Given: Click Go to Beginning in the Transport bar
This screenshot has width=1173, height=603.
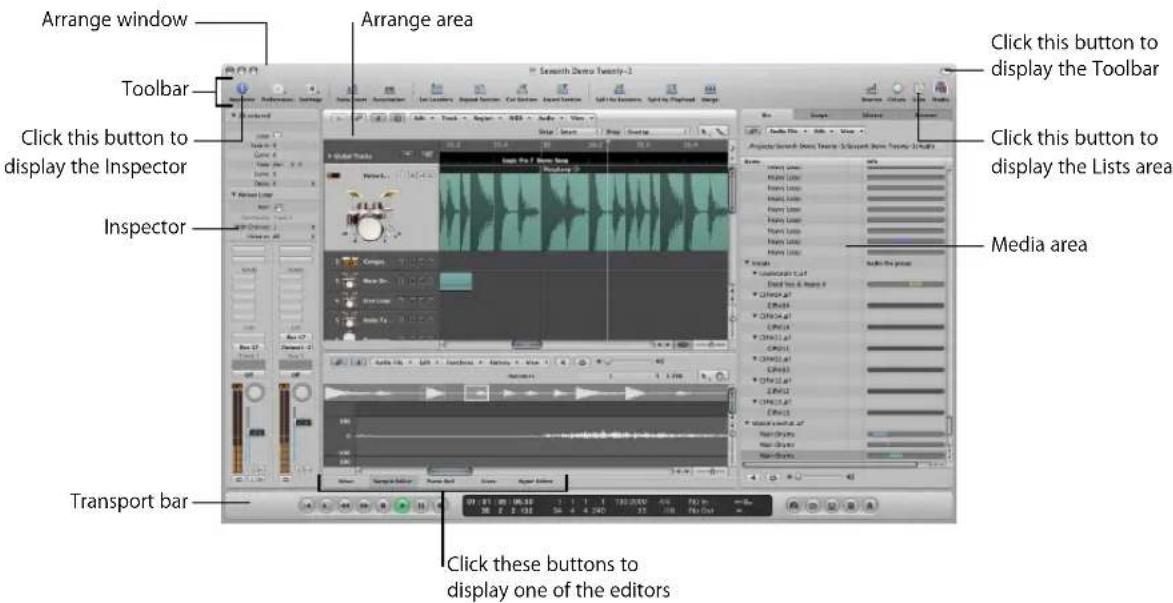Looking at the screenshot, I should tap(307, 506).
